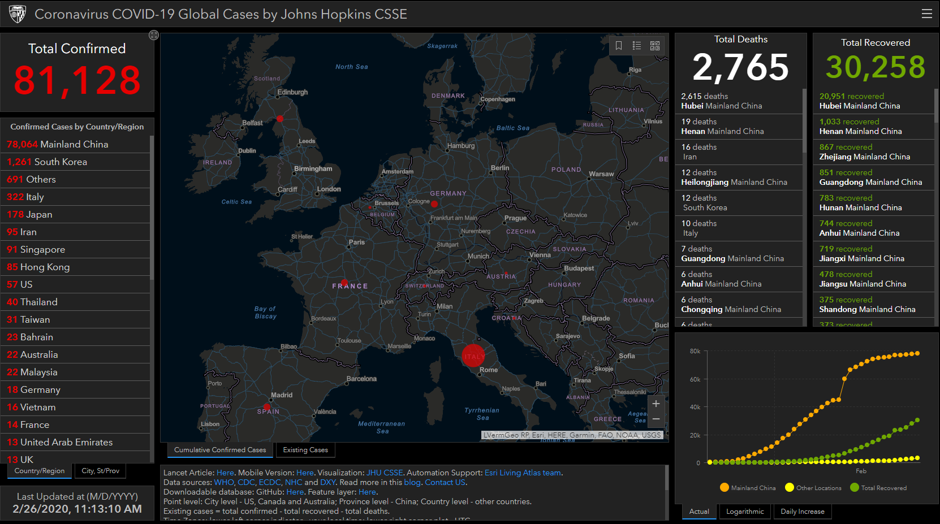The width and height of the screenshot is (940, 524).
Task: Zoom out on the map with the minus button
Action: (x=656, y=419)
